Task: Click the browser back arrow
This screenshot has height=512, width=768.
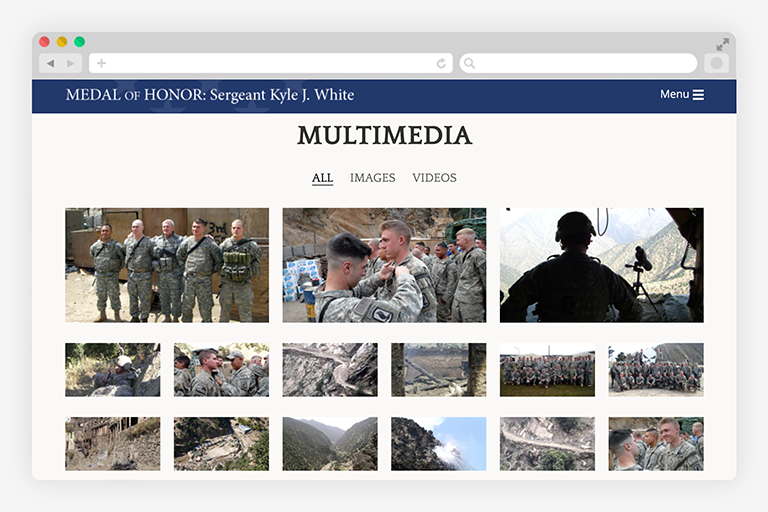Action: click(50, 63)
